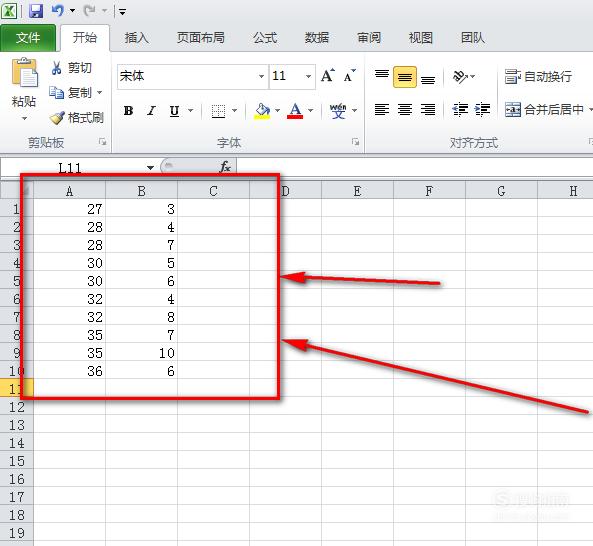Image resolution: width=593 pixels, height=546 pixels.
Task: Click Copy (复制) icon
Action: tap(56, 93)
